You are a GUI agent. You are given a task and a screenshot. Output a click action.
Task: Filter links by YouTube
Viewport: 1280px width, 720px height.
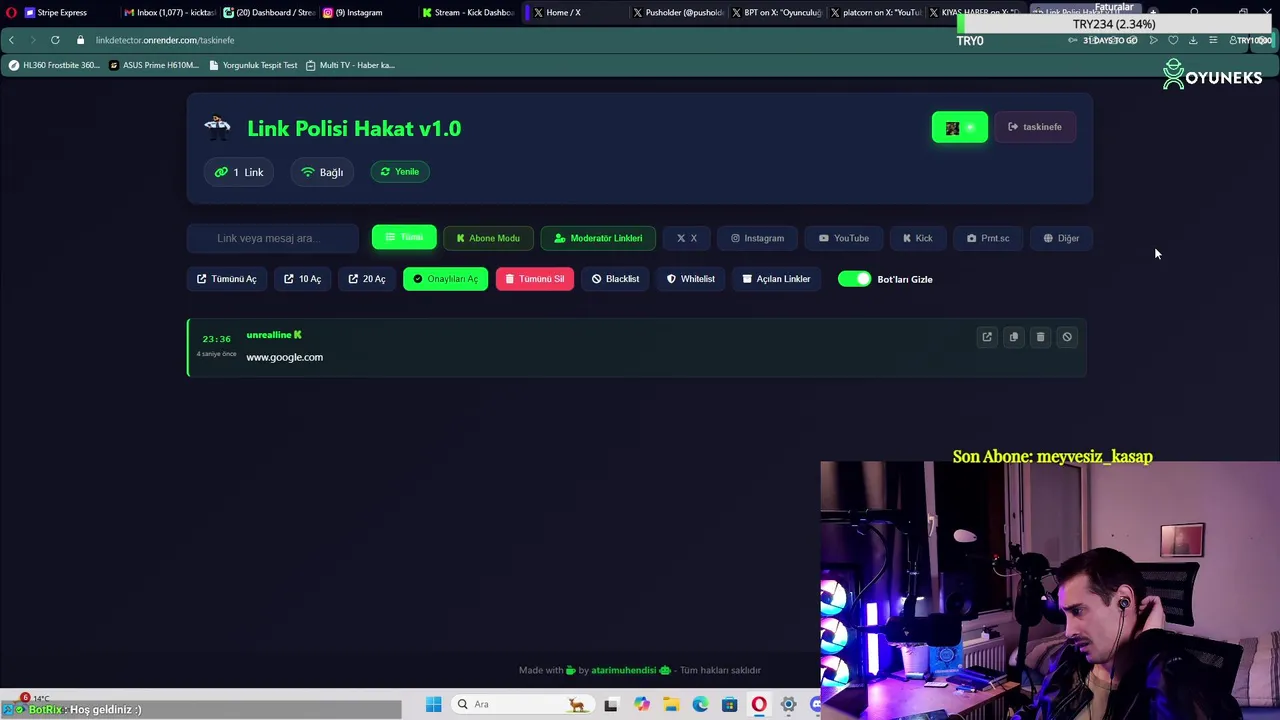click(844, 238)
